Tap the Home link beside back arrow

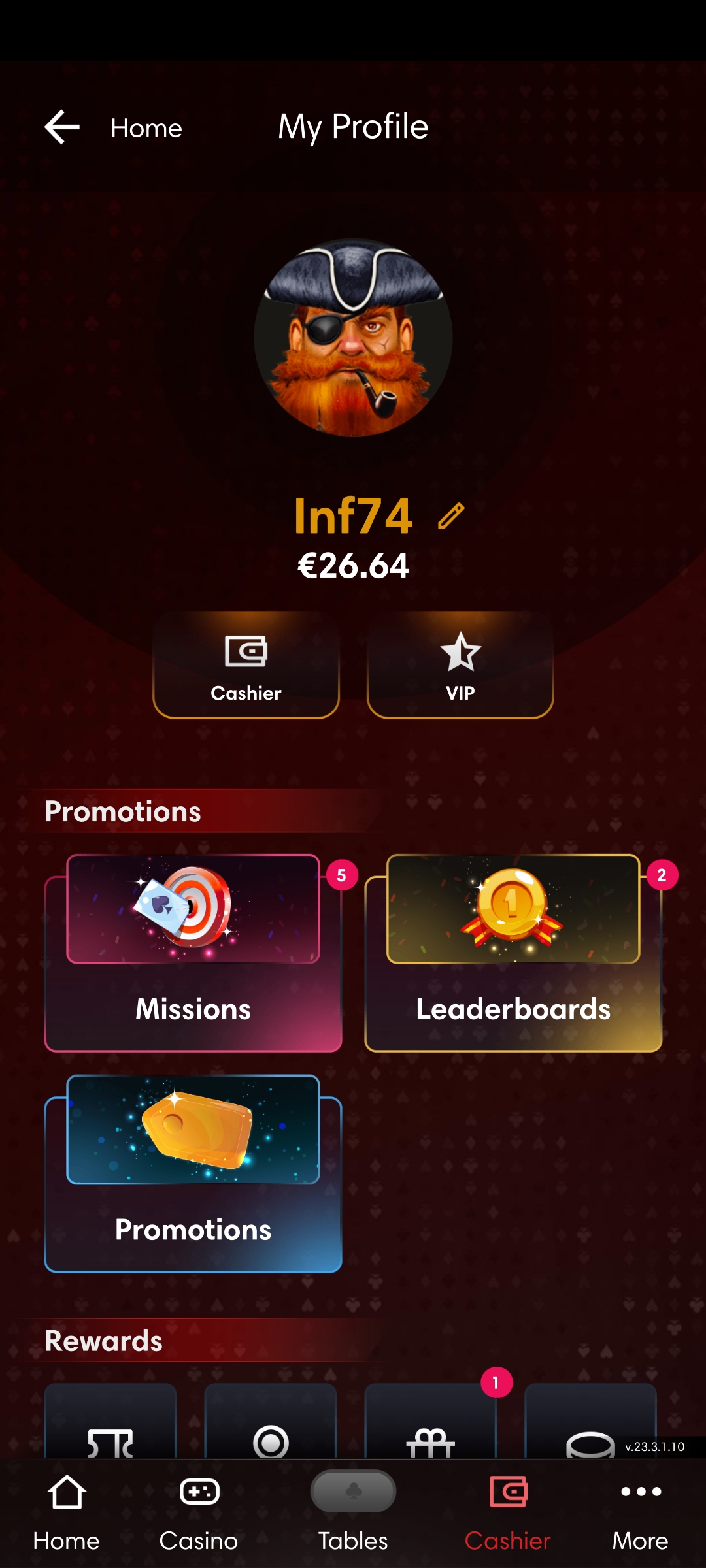146,128
